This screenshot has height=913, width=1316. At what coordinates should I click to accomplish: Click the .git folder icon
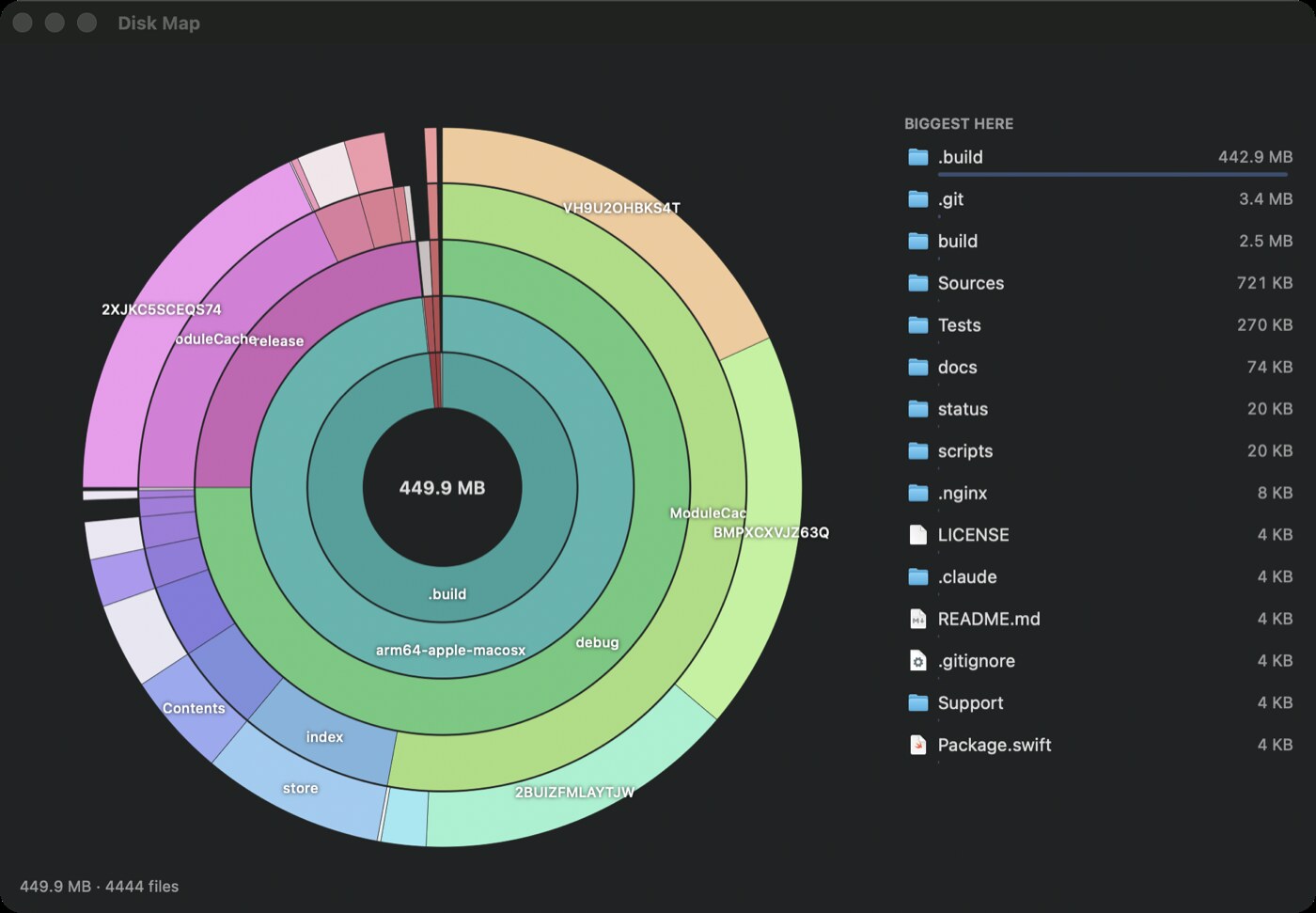coord(918,199)
